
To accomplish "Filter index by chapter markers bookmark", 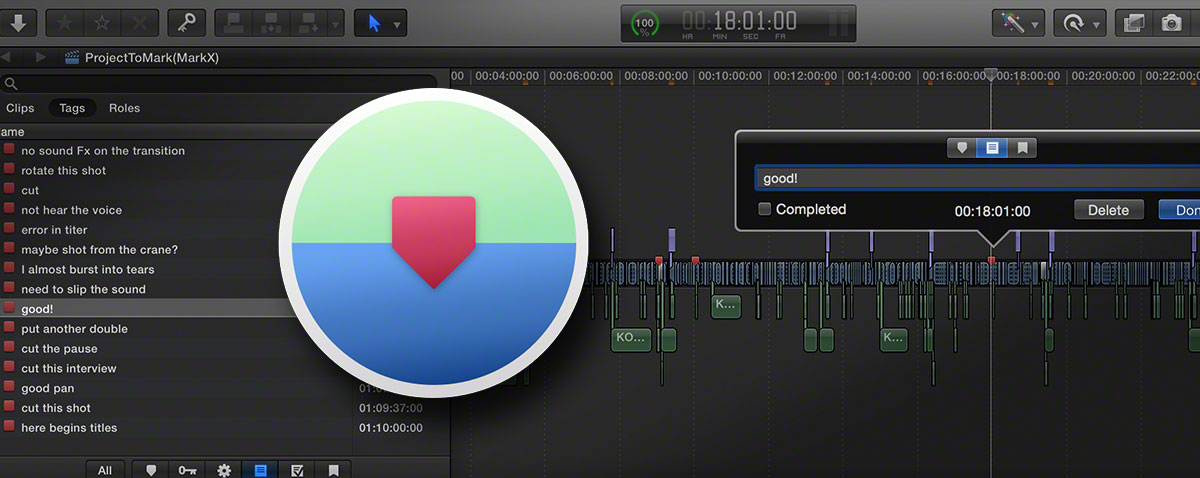I will click(x=334, y=469).
